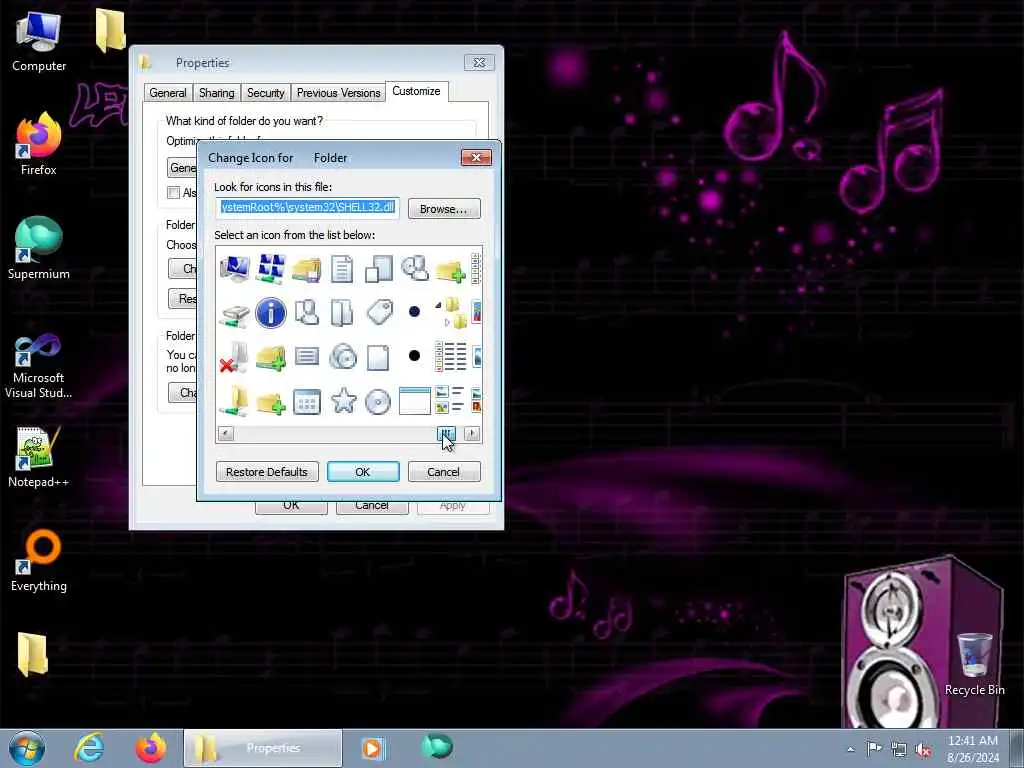Open the Supermium desktop shortcut
The image size is (1024, 768).
[x=39, y=248]
